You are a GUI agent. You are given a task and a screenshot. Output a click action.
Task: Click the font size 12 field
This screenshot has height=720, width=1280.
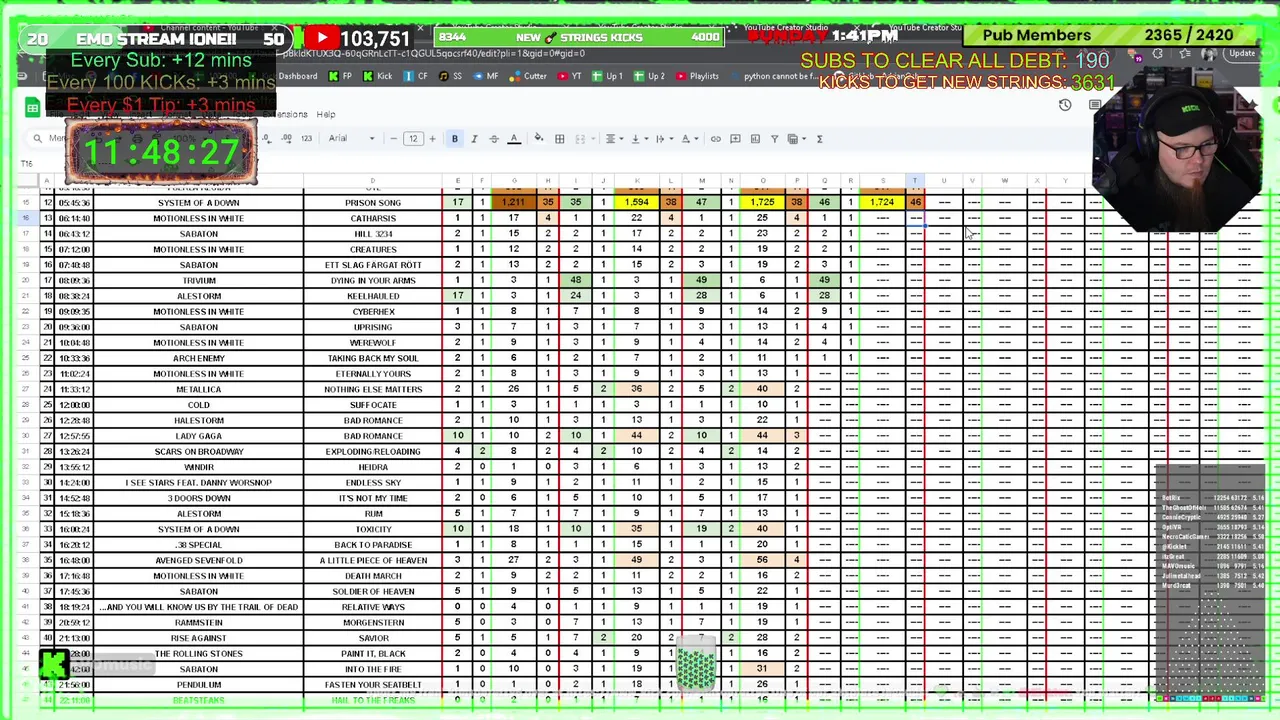point(412,139)
